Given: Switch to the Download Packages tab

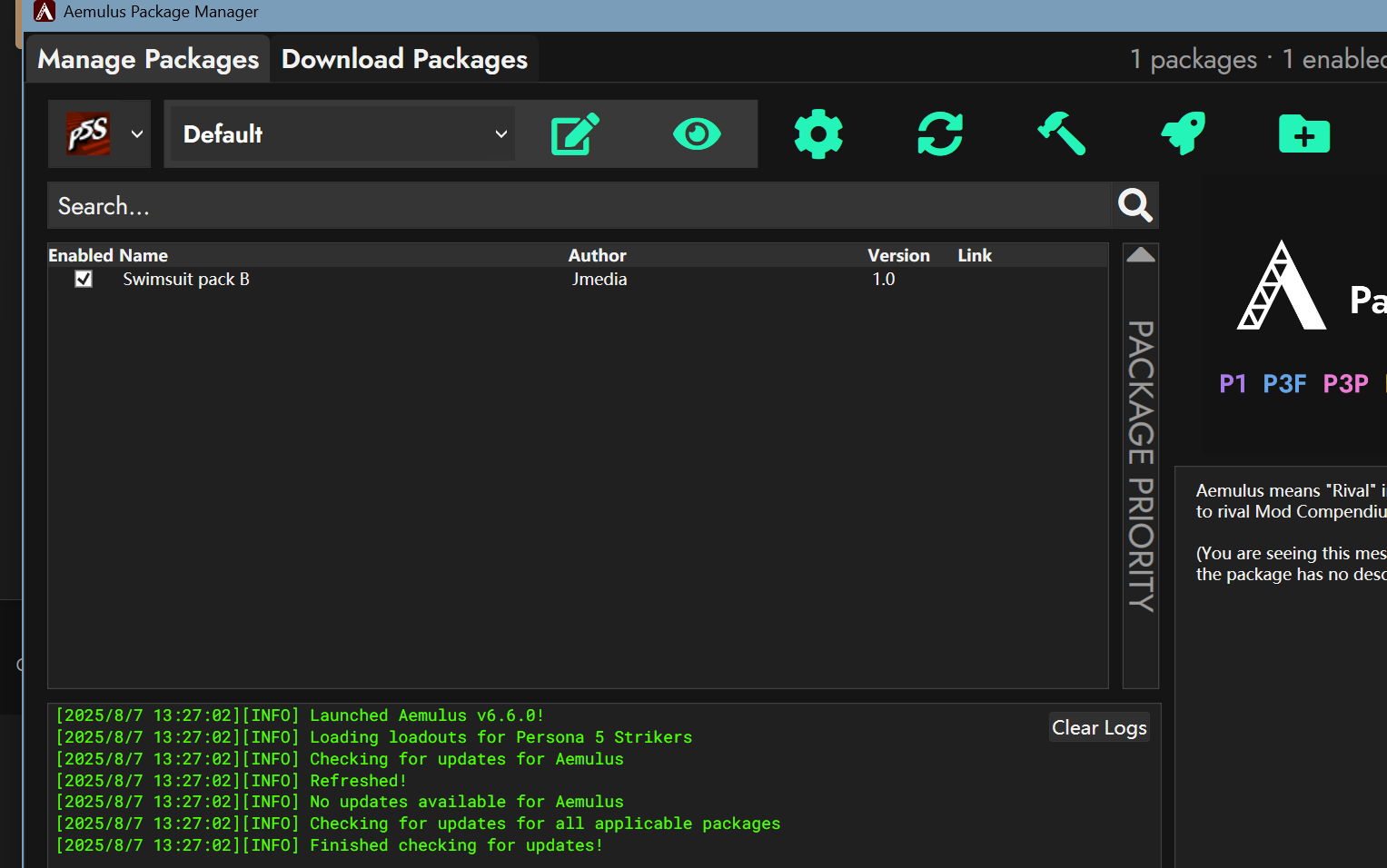Looking at the screenshot, I should click(x=404, y=59).
